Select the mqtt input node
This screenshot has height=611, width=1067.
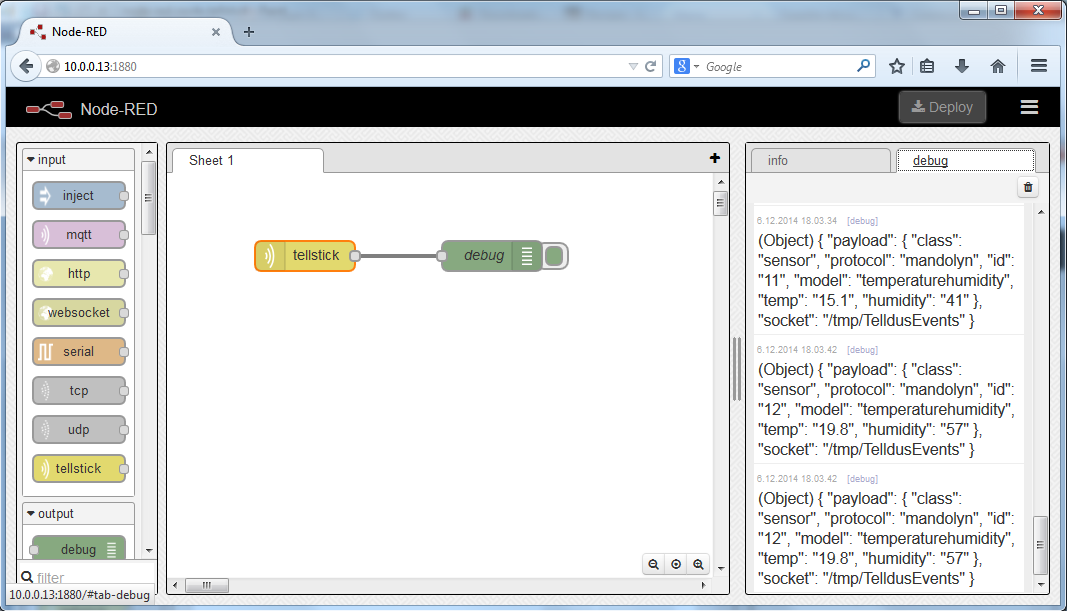(x=78, y=235)
